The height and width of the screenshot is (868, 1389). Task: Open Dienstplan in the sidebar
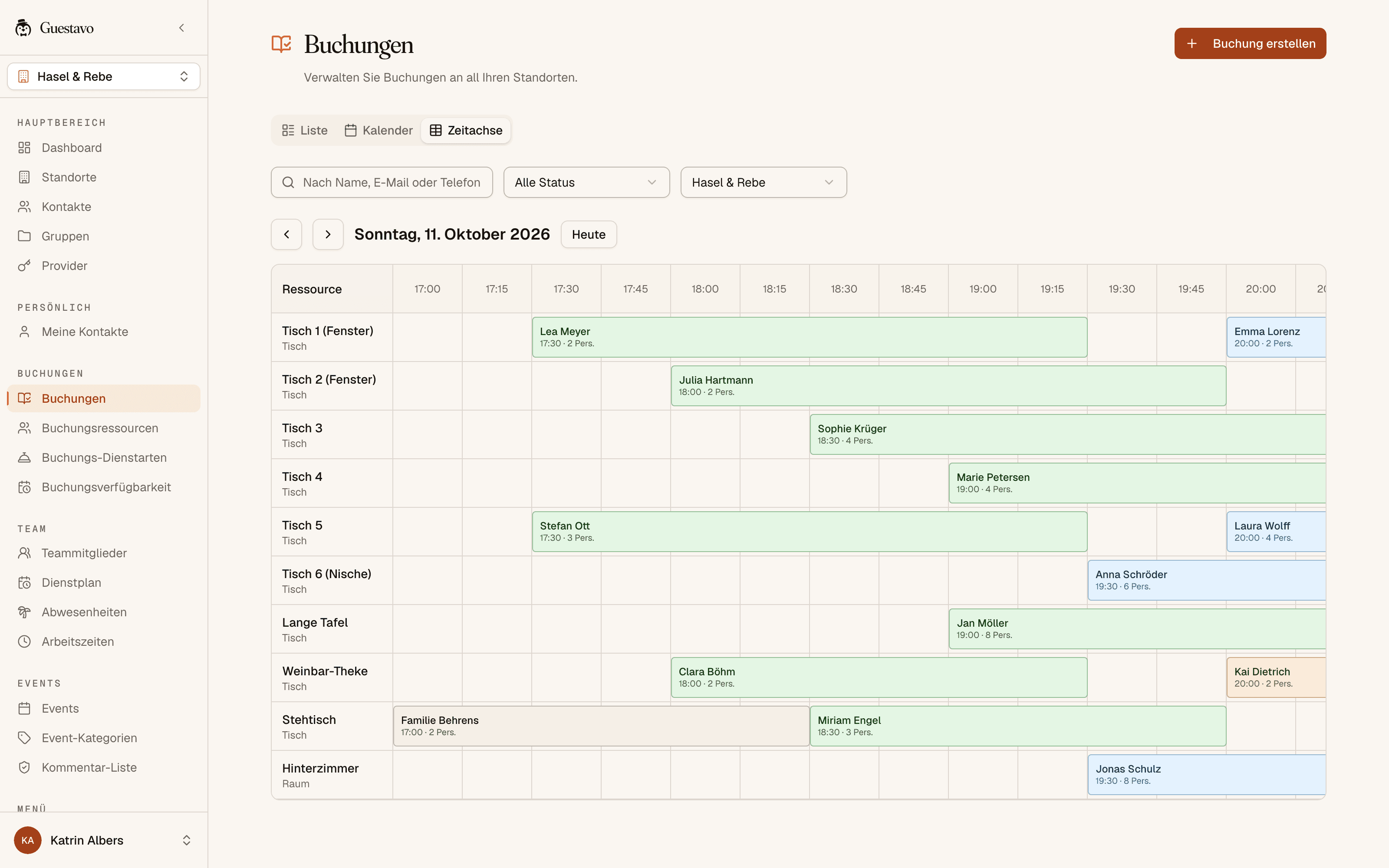pos(104,583)
